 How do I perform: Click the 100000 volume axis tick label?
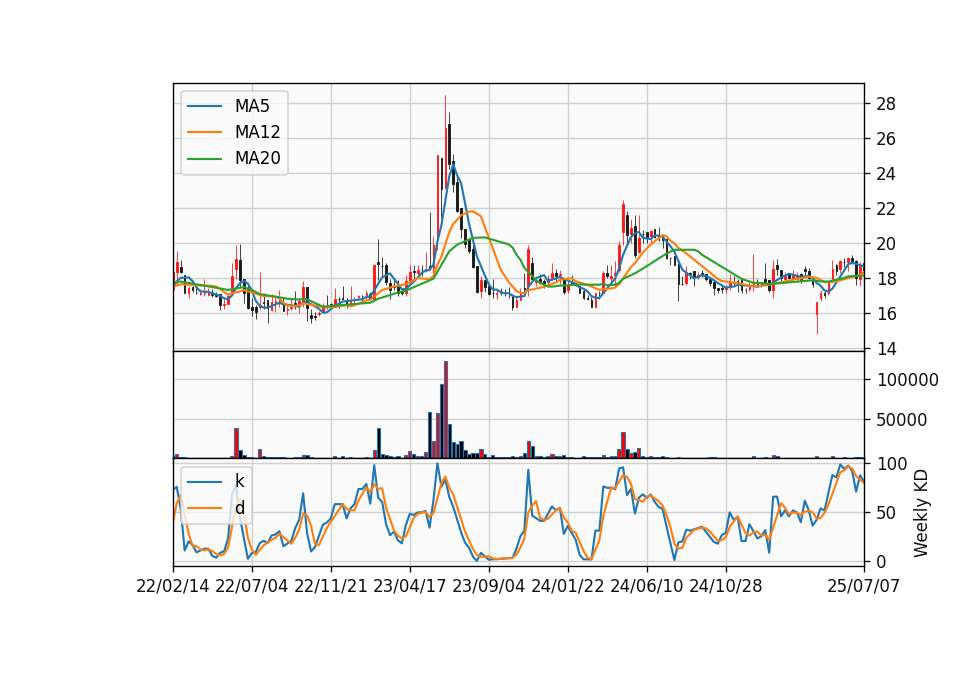point(907,380)
